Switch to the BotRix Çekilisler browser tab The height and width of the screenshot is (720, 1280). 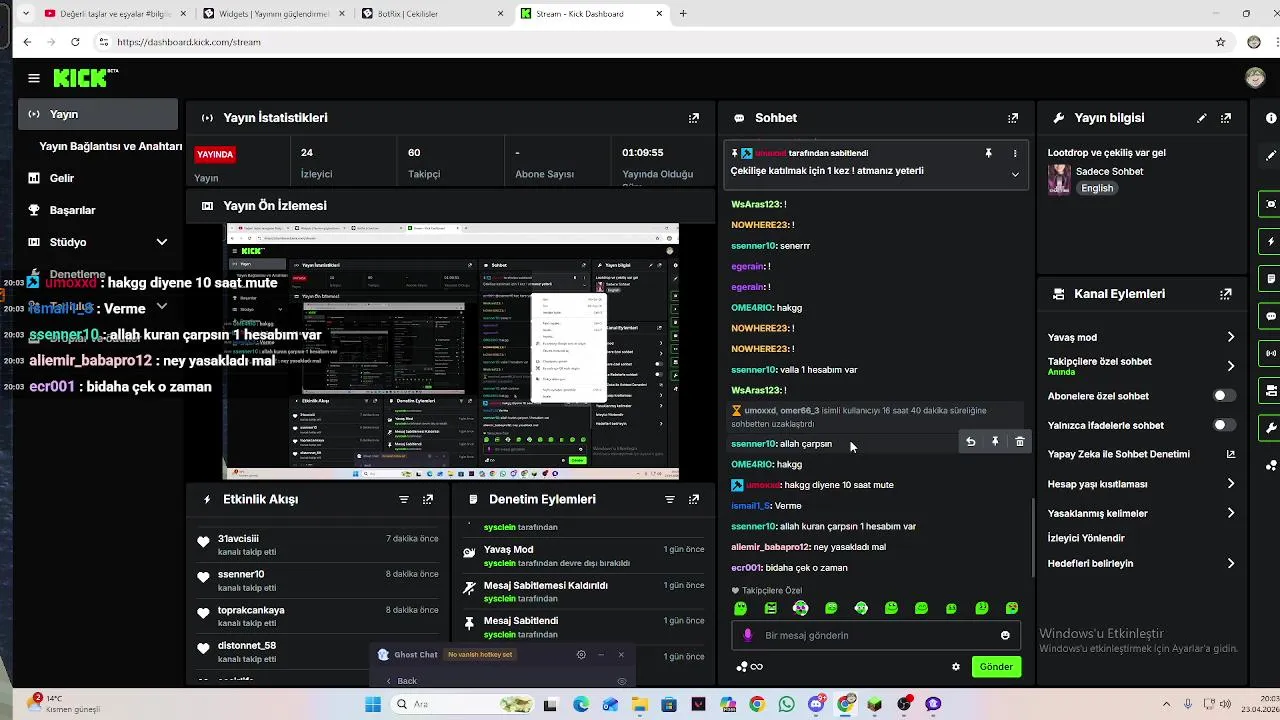(432, 14)
